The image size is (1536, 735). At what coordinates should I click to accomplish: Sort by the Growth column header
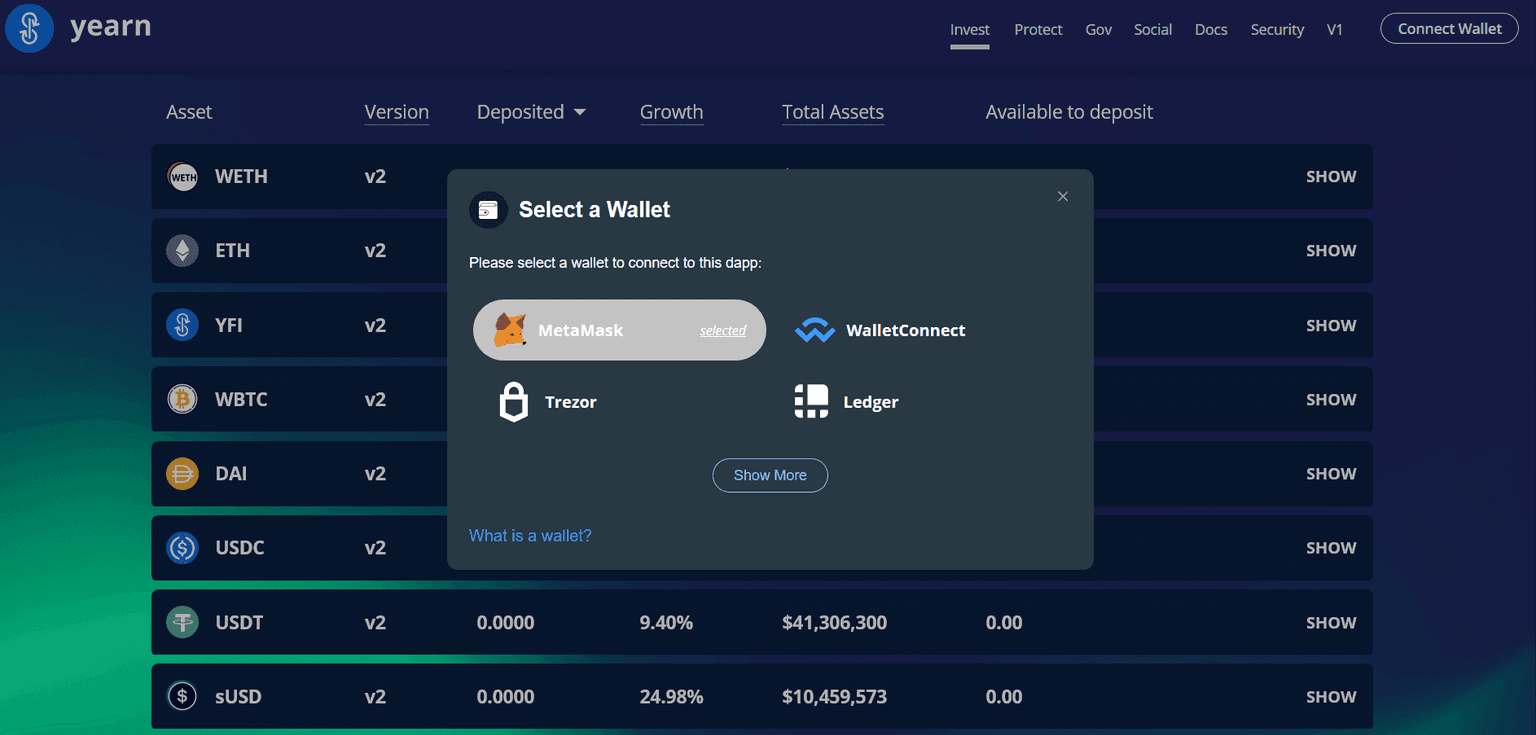pyautogui.click(x=671, y=113)
